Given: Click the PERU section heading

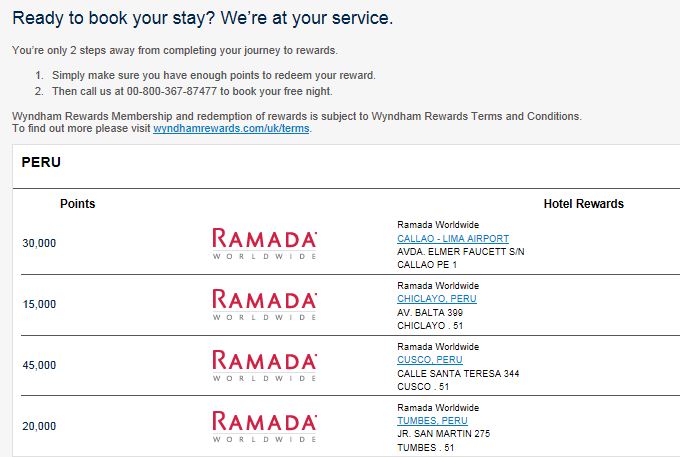Looking at the screenshot, I should click(x=41, y=162).
